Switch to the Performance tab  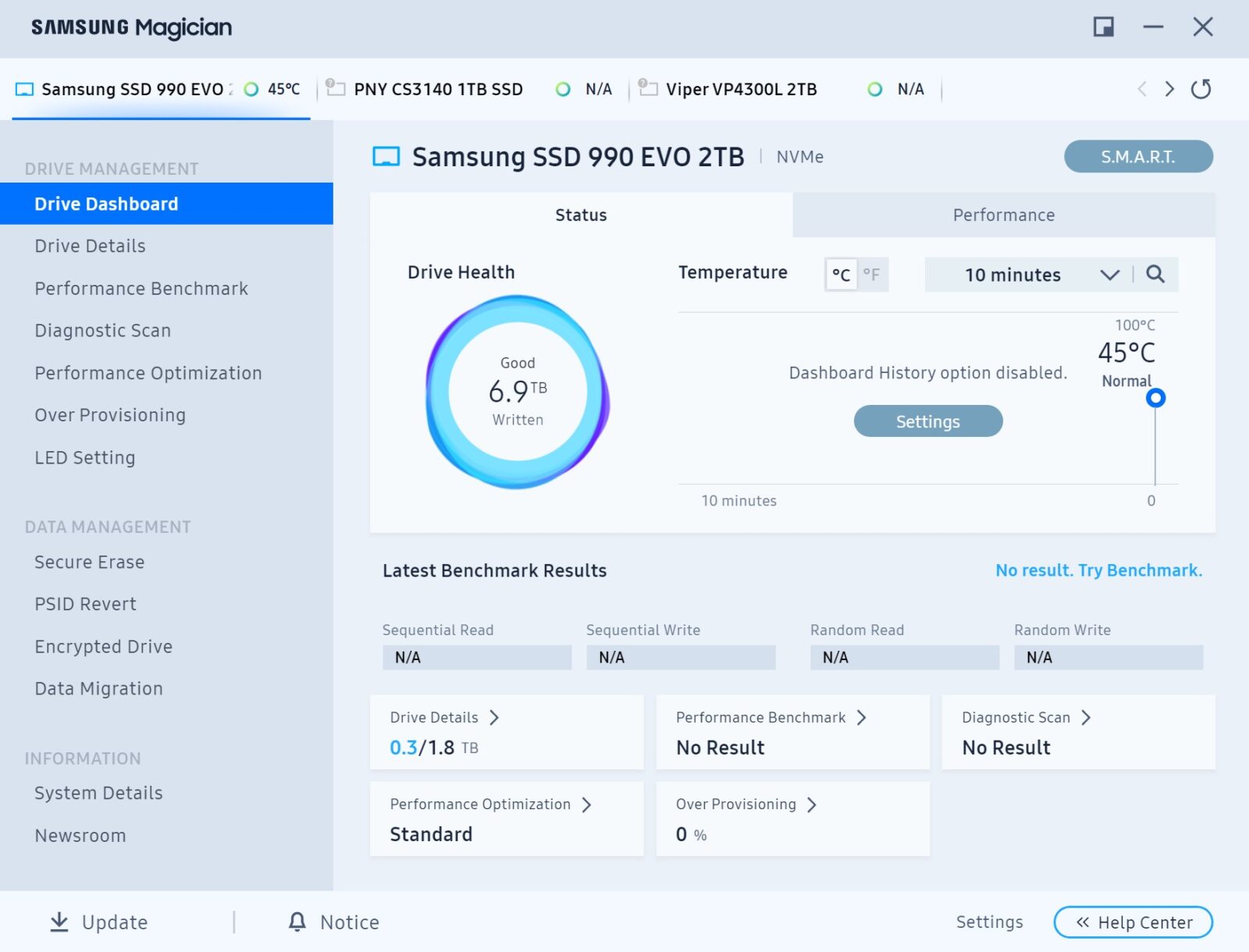point(1003,215)
